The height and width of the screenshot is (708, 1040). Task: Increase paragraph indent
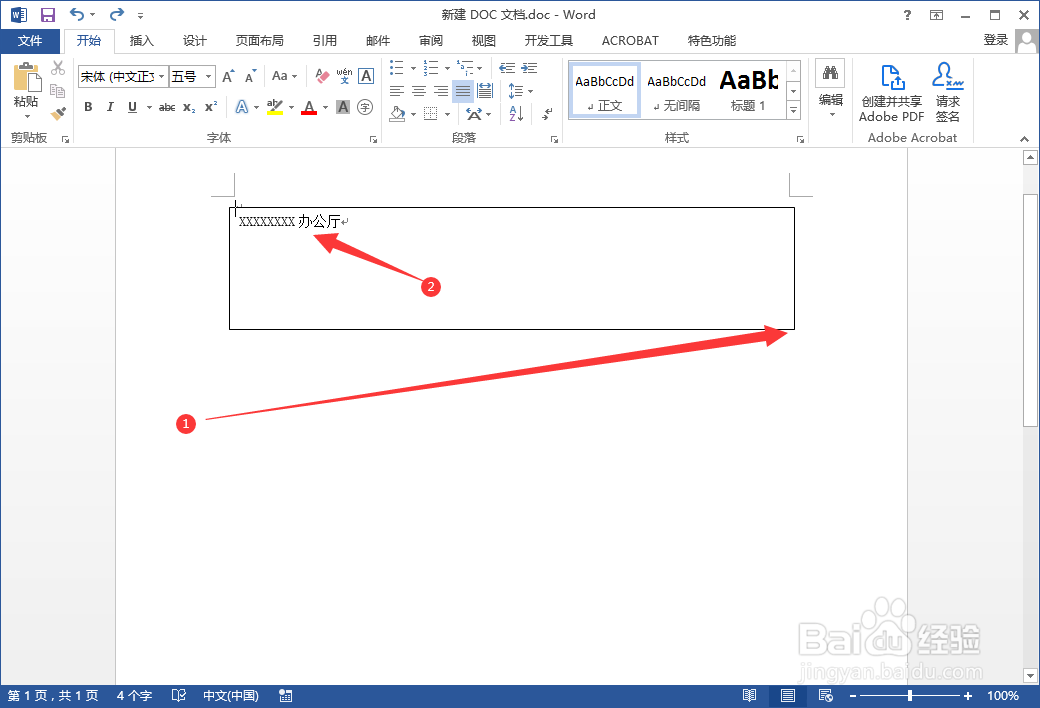pos(529,68)
